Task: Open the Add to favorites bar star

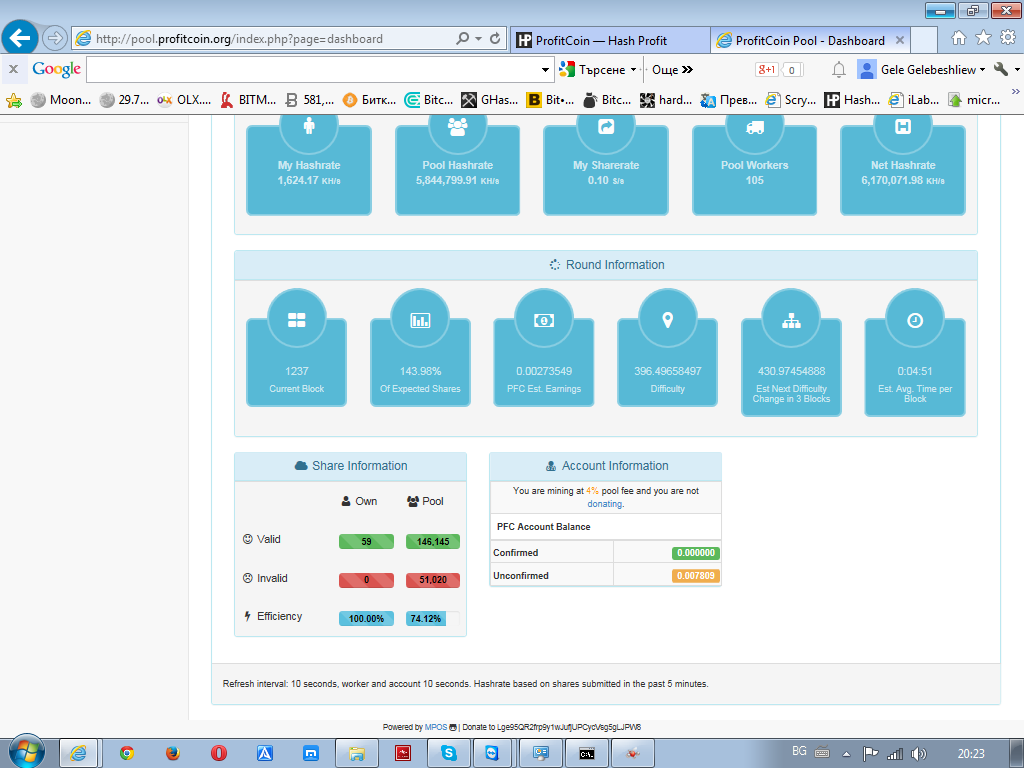Action: coord(14,100)
